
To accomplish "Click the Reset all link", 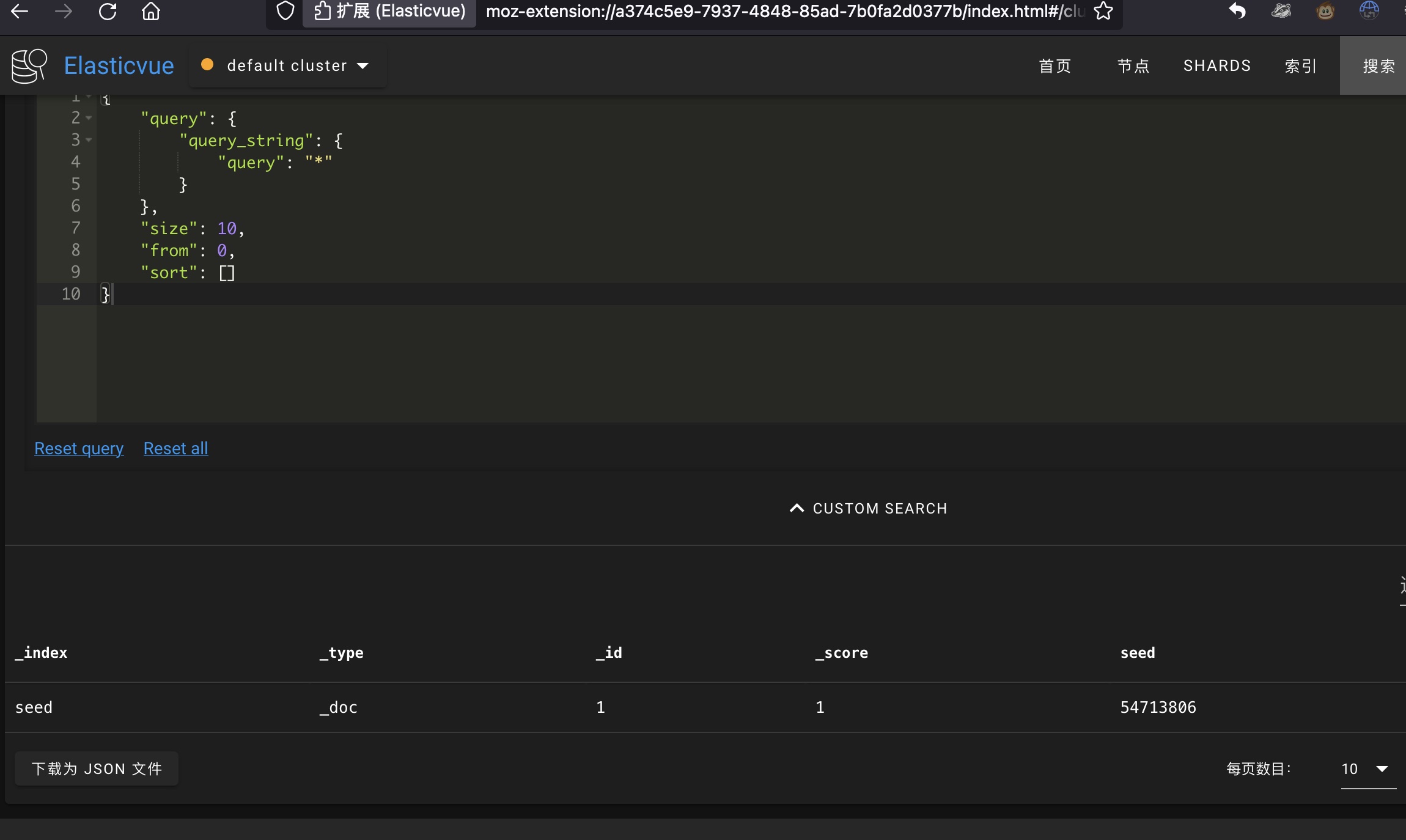I will [175, 448].
